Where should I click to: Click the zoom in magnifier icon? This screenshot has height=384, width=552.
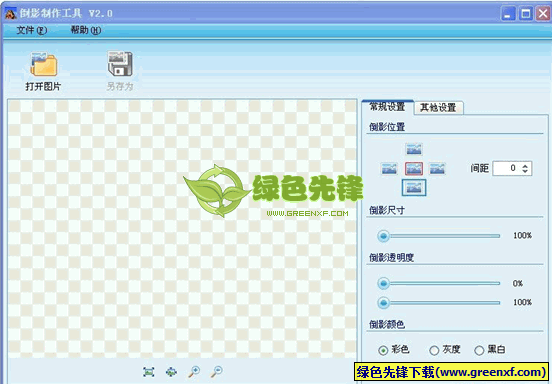pos(194,371)
